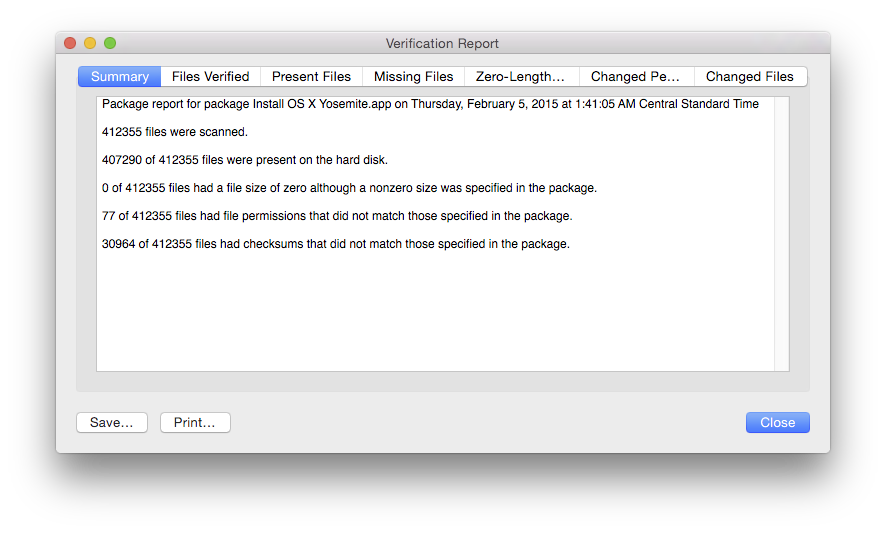This screenshot has height=533, width=886.
Task: Click the '412355 files were scanned' line
Action: 175,132
